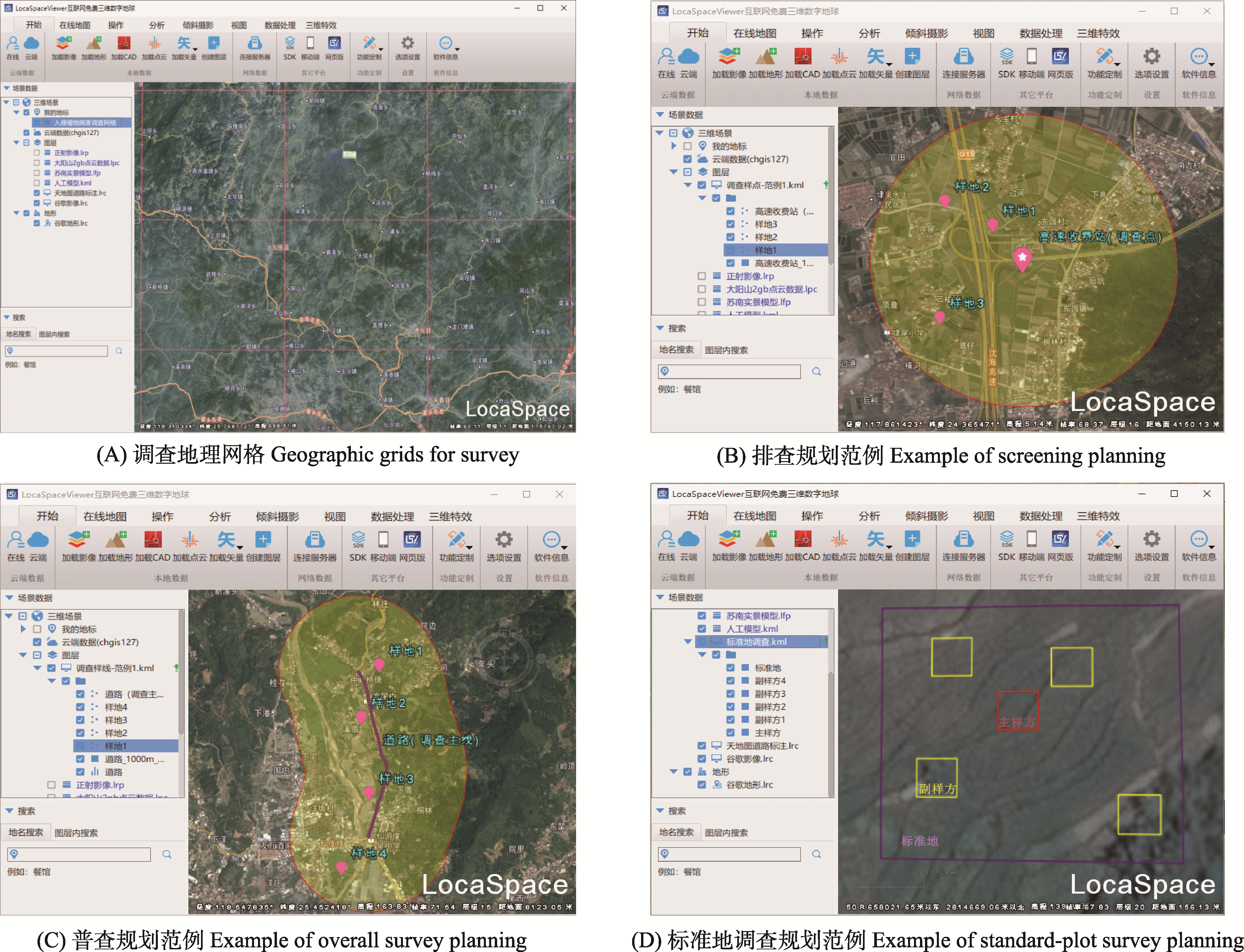In window B, collapse 调查样点-范例1.kml node
1244x952 pixels.
pos(687,185)
